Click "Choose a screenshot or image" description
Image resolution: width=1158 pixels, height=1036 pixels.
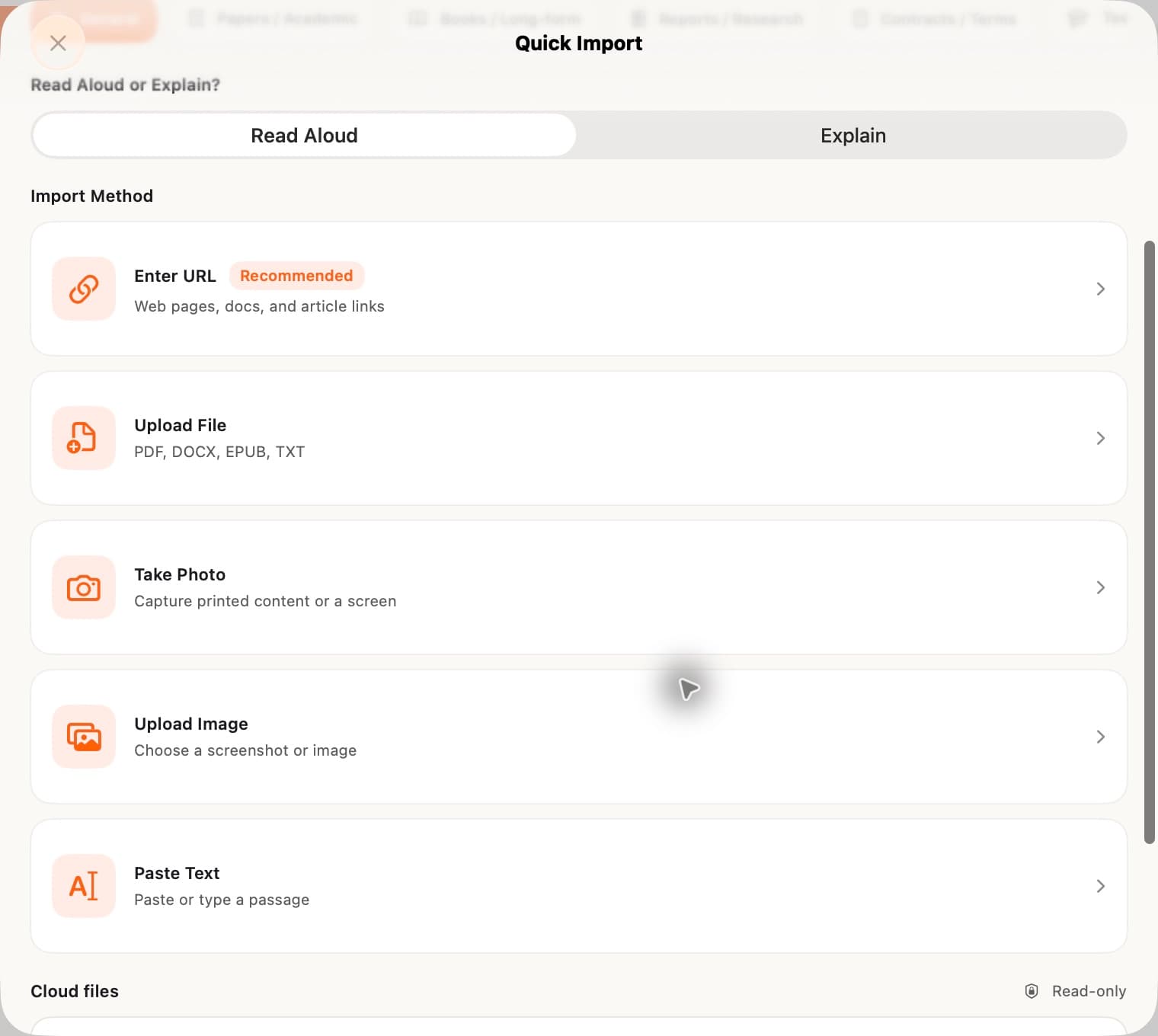[x=245, y=750]
